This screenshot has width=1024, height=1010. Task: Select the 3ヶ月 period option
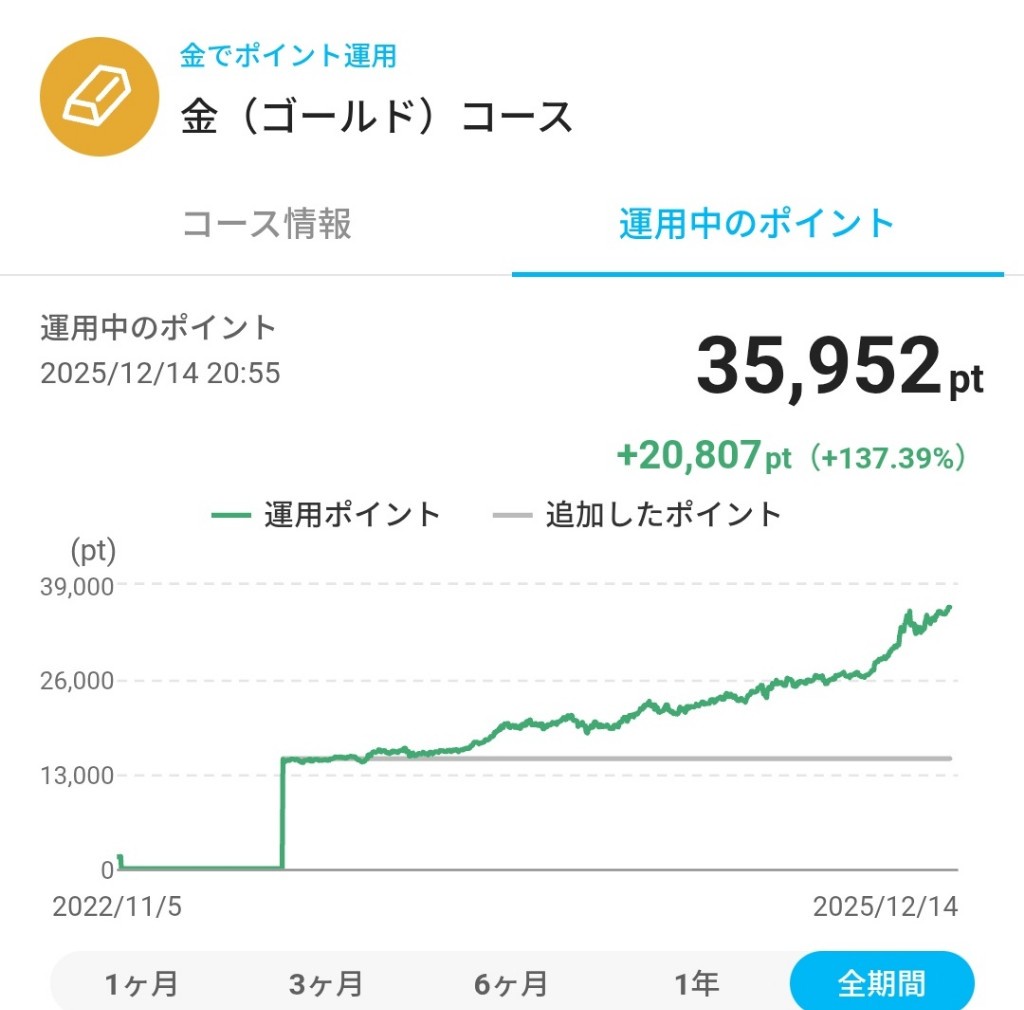326,984
